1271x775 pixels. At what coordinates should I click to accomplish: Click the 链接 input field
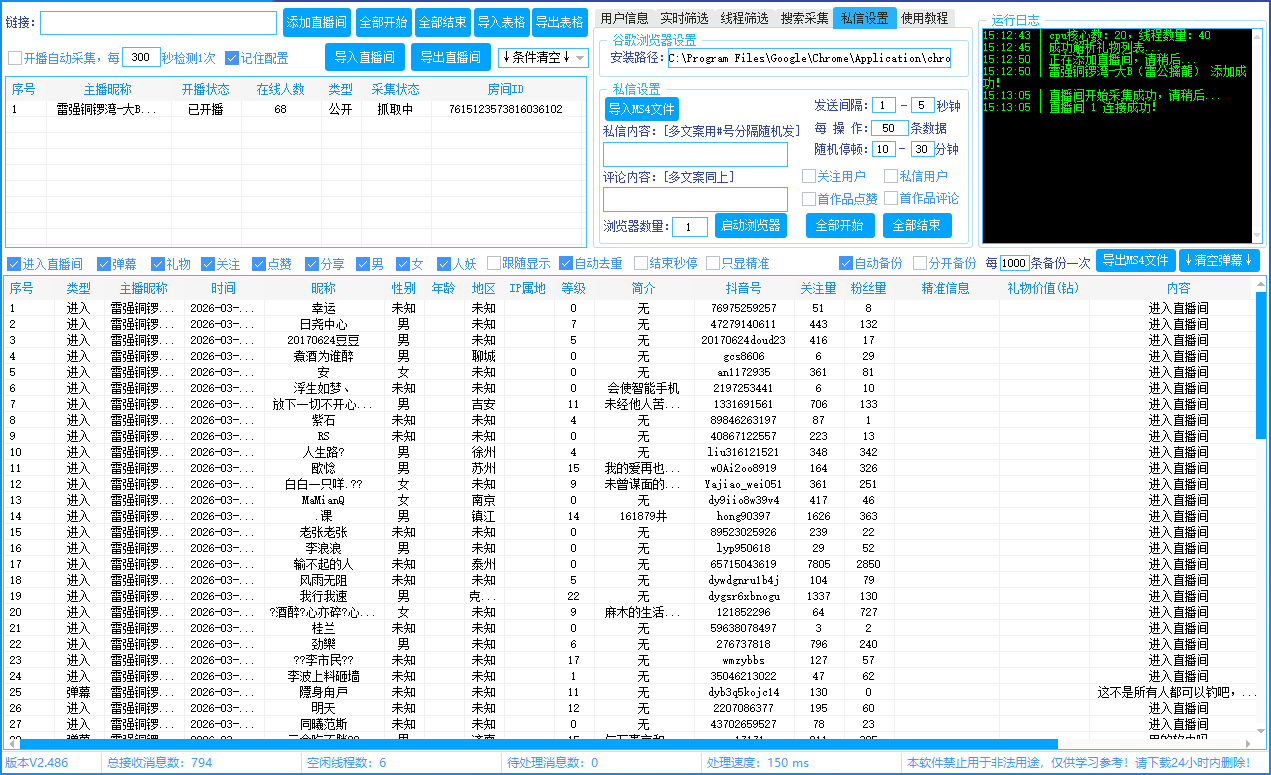click(158, 23)
